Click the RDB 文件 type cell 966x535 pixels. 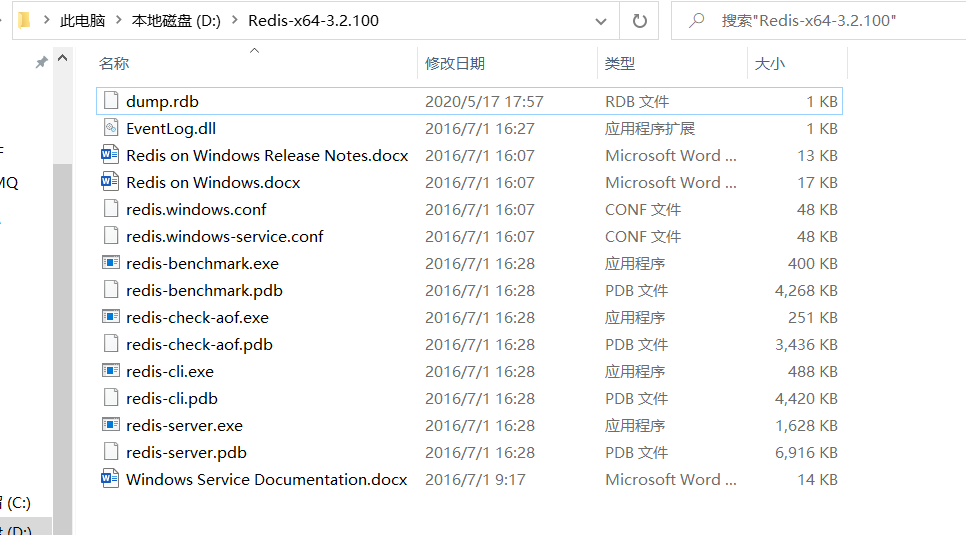[x=637, y=102]
